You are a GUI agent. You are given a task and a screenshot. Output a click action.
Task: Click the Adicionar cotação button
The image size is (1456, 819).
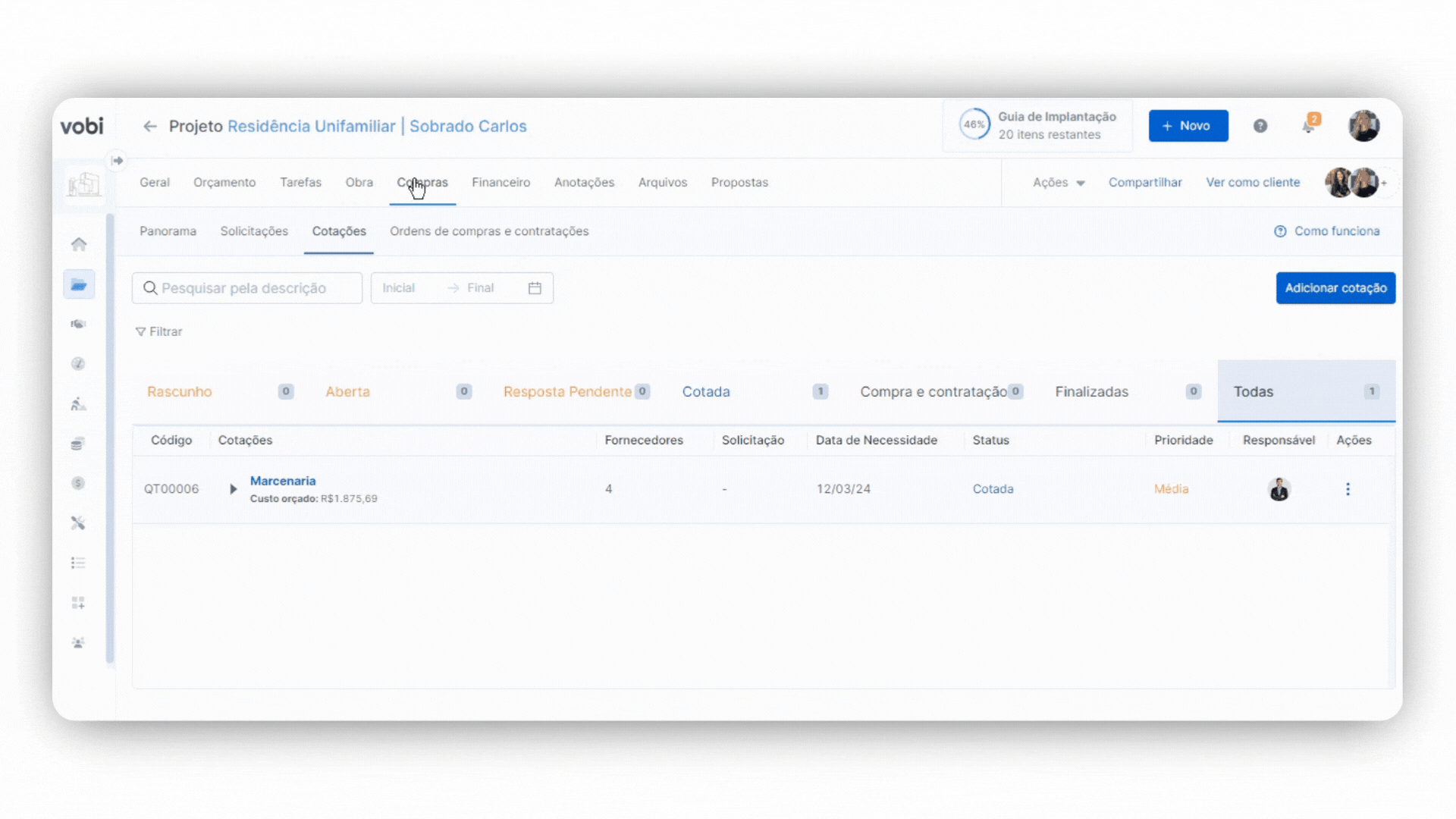point(1335,288)
